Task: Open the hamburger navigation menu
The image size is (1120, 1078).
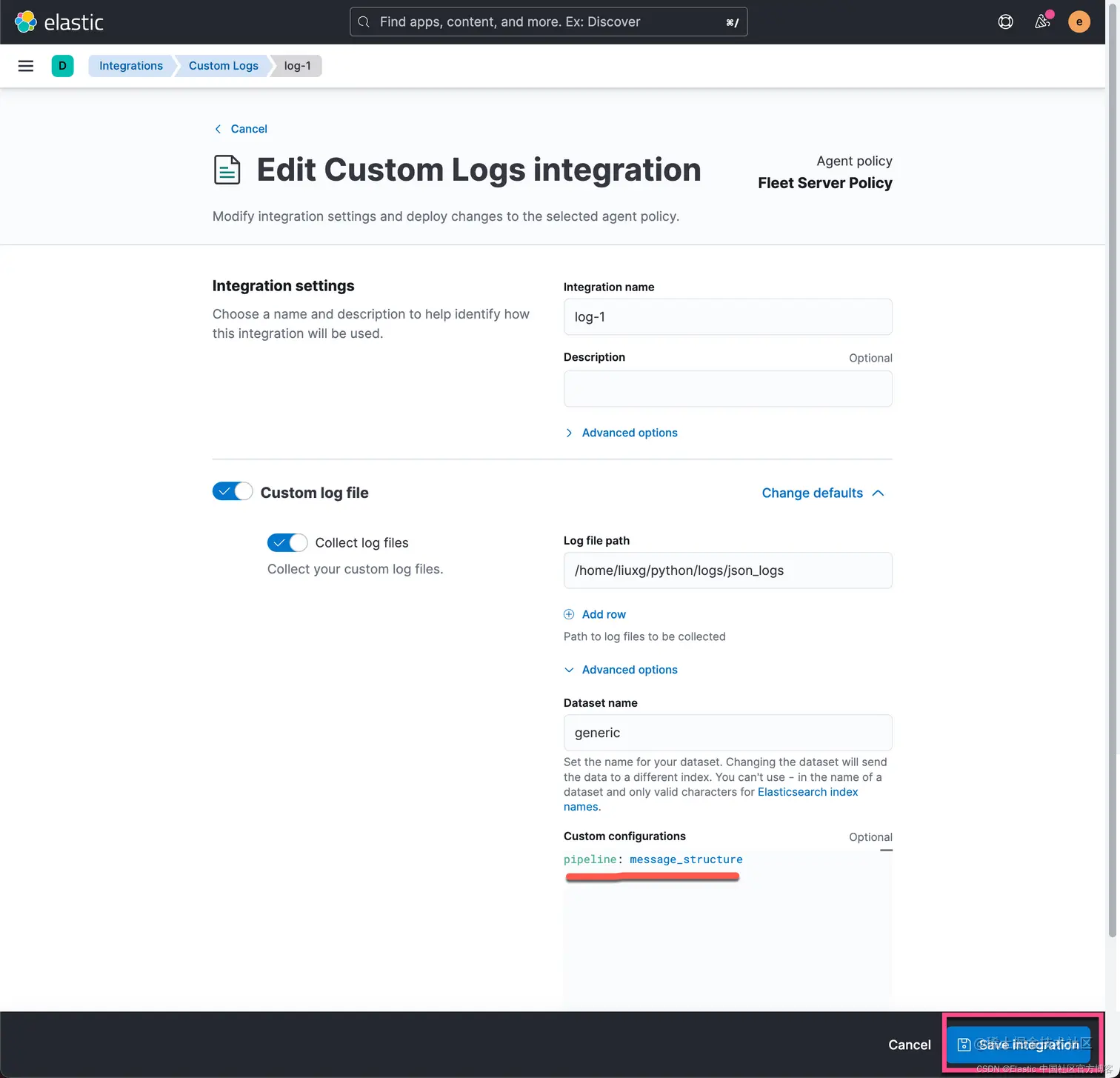Action: pos(26,66)
